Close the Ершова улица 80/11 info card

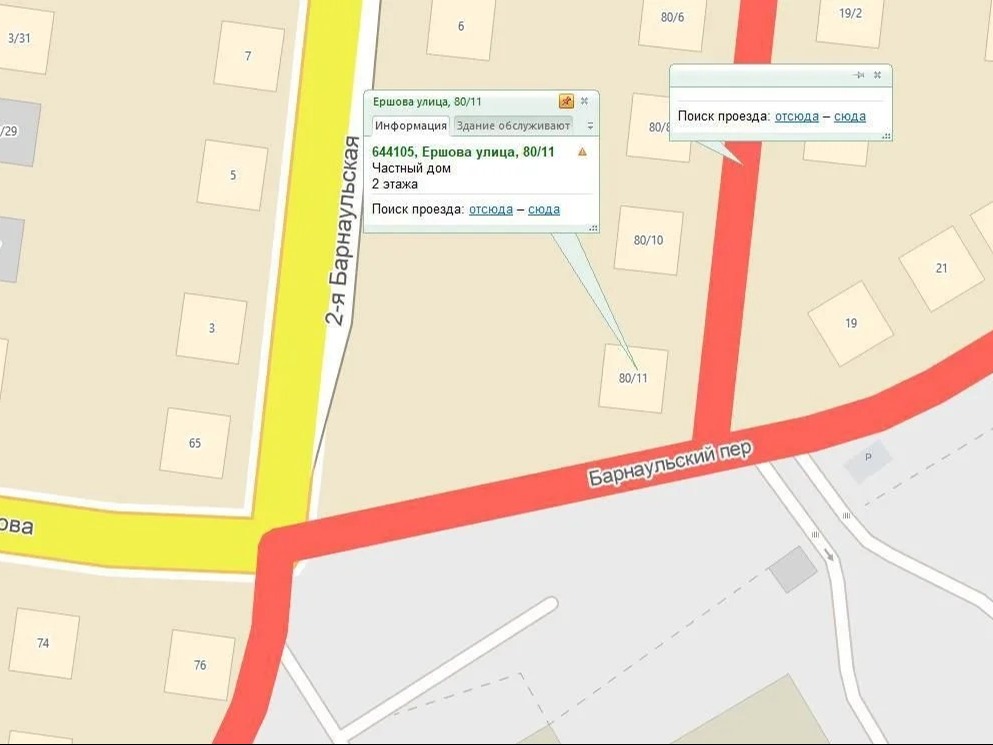click(585, 101)
